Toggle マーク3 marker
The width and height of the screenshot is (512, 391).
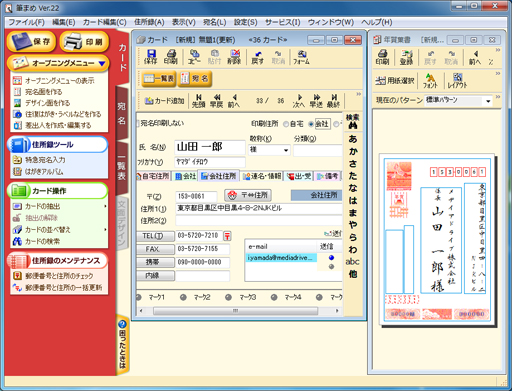tap(228, 297)
